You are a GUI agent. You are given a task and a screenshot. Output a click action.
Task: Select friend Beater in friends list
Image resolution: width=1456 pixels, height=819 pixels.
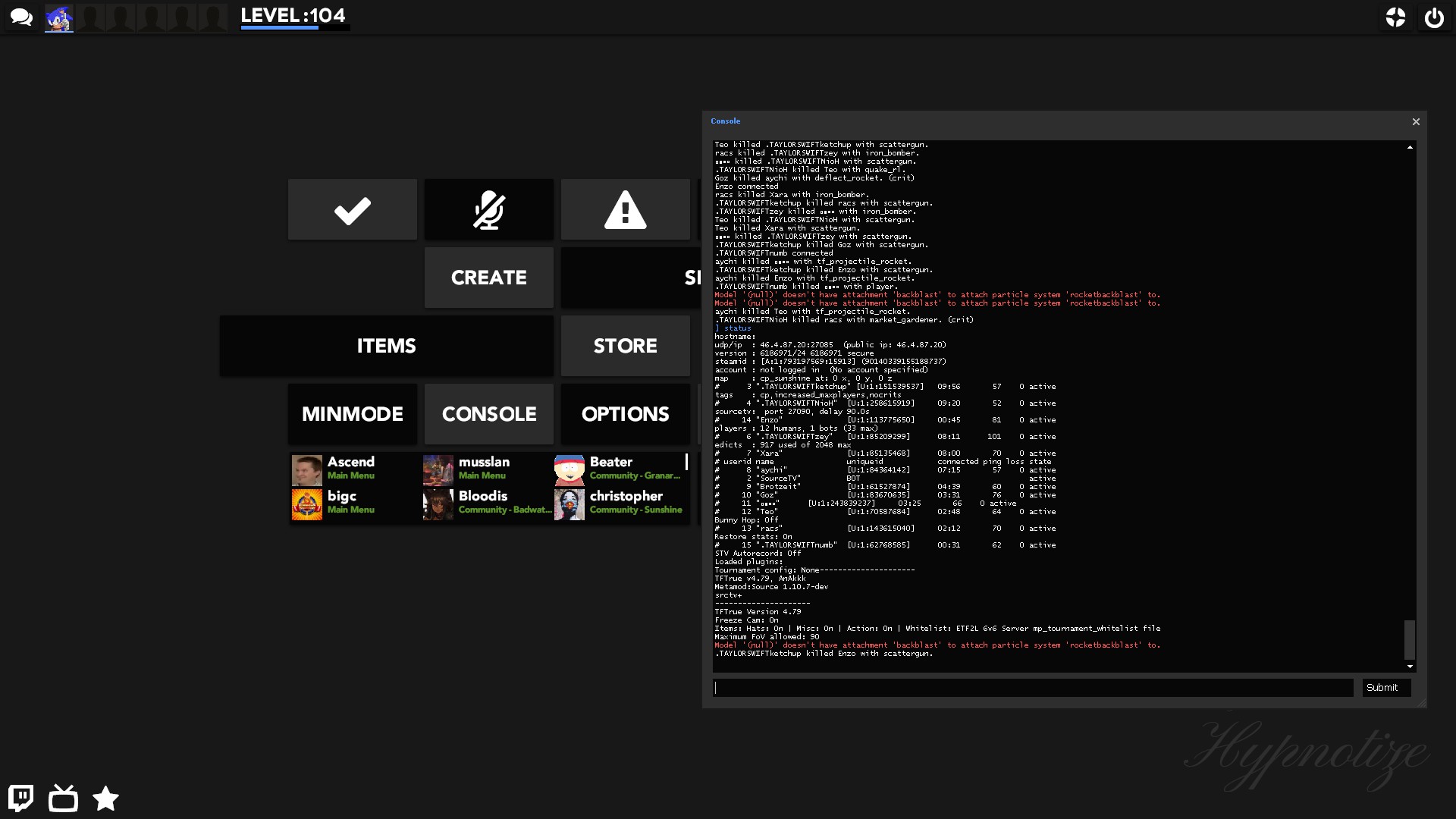(x=618, y=470)
